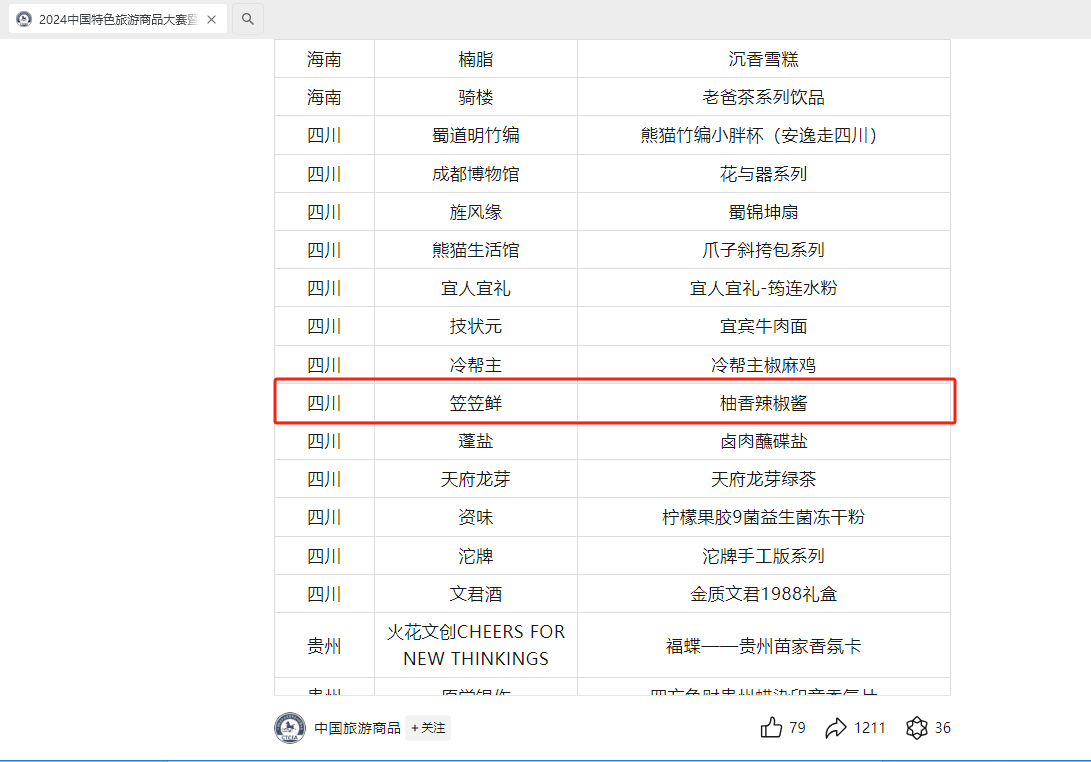Select the cell 宜人宜礼-筠连水粉

(764, 288)
